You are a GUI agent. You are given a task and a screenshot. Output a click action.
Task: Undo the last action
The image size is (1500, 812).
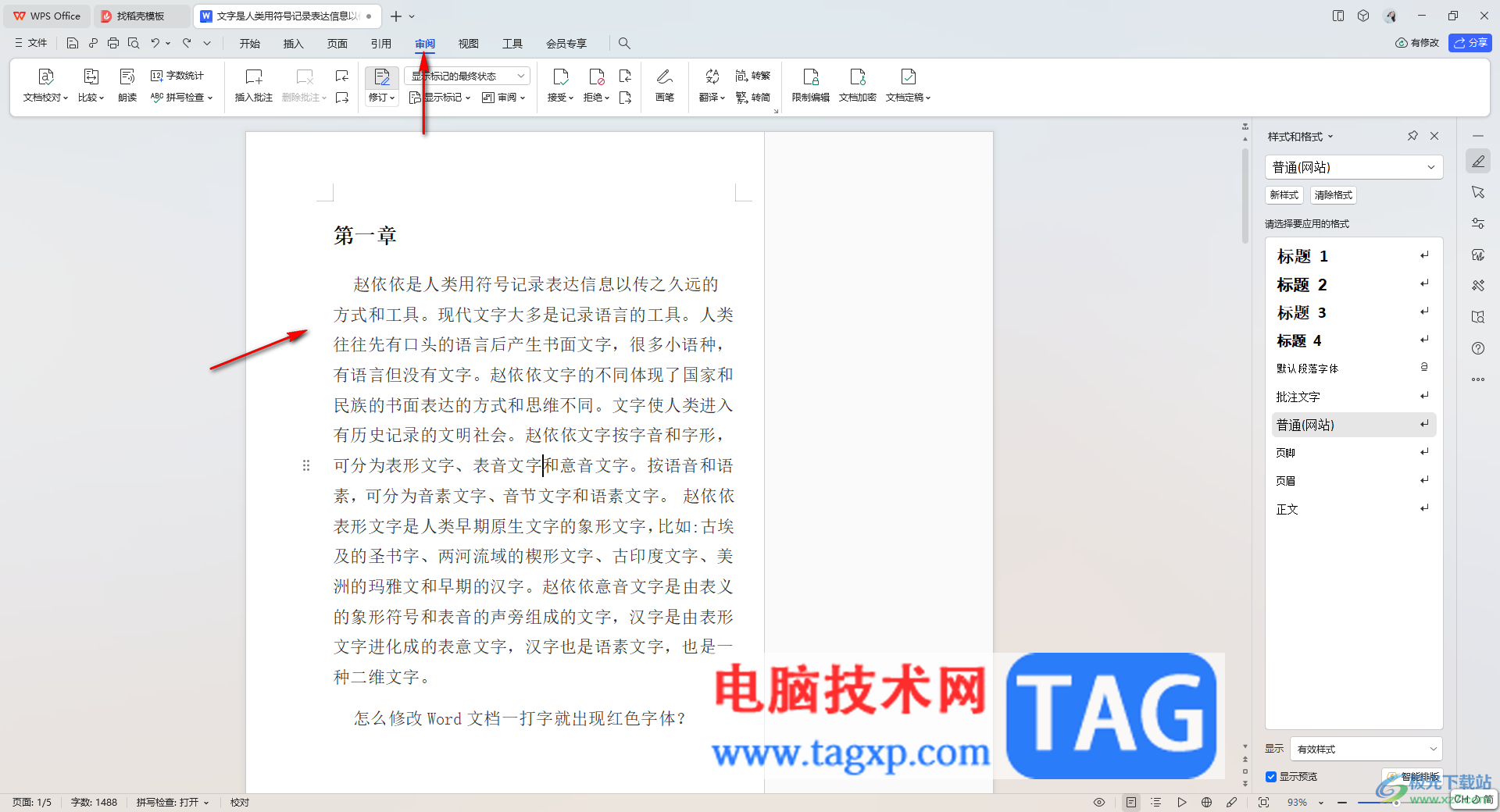(x=155, y=43)
